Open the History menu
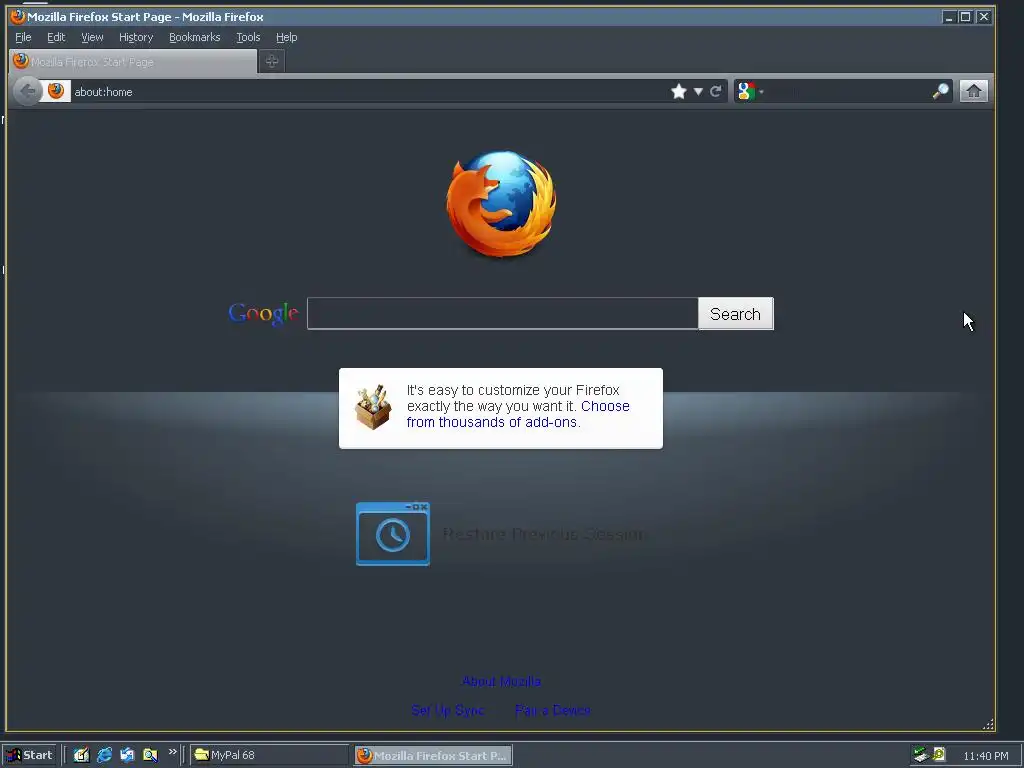The height and width of the screenshot is (768, 1024). tap(136, 37)
